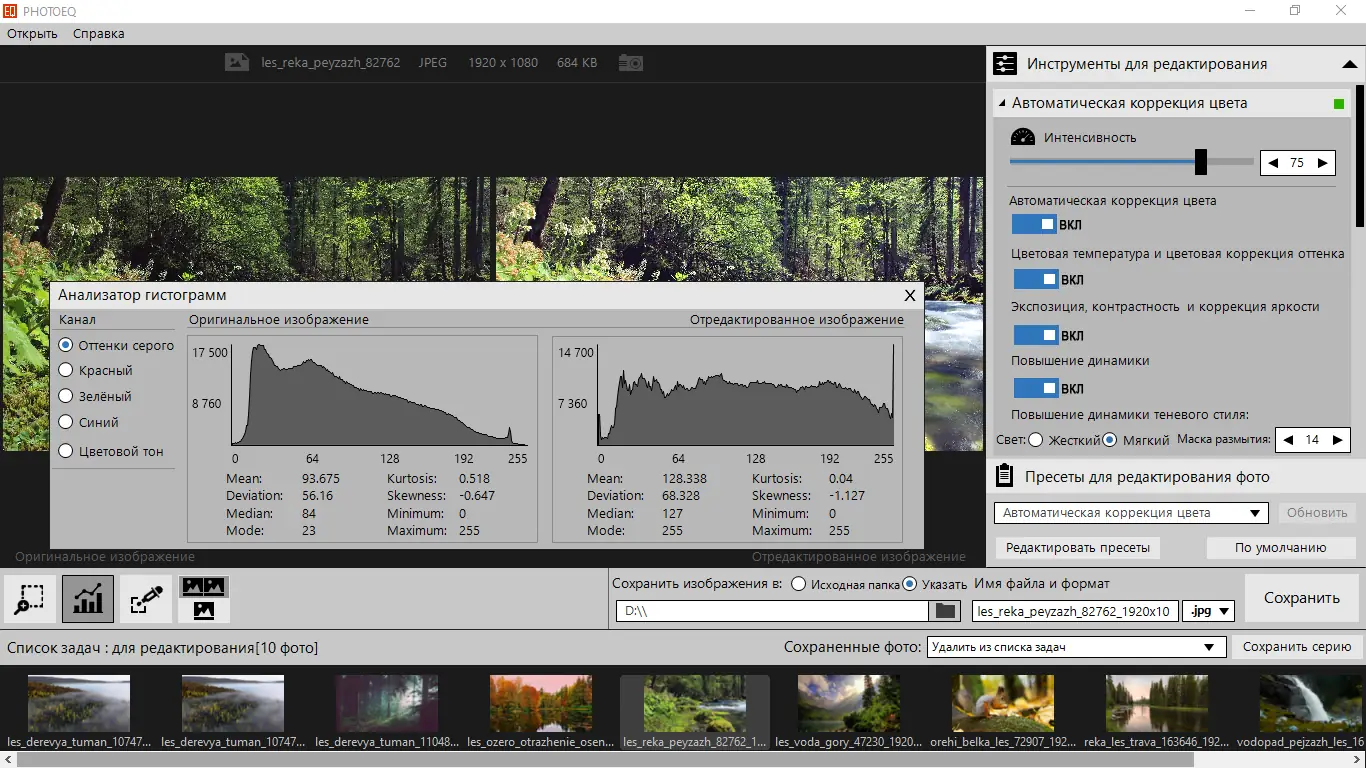Select the Жесткий light option
This screenshot has height=768, width=1366.
1036,440
